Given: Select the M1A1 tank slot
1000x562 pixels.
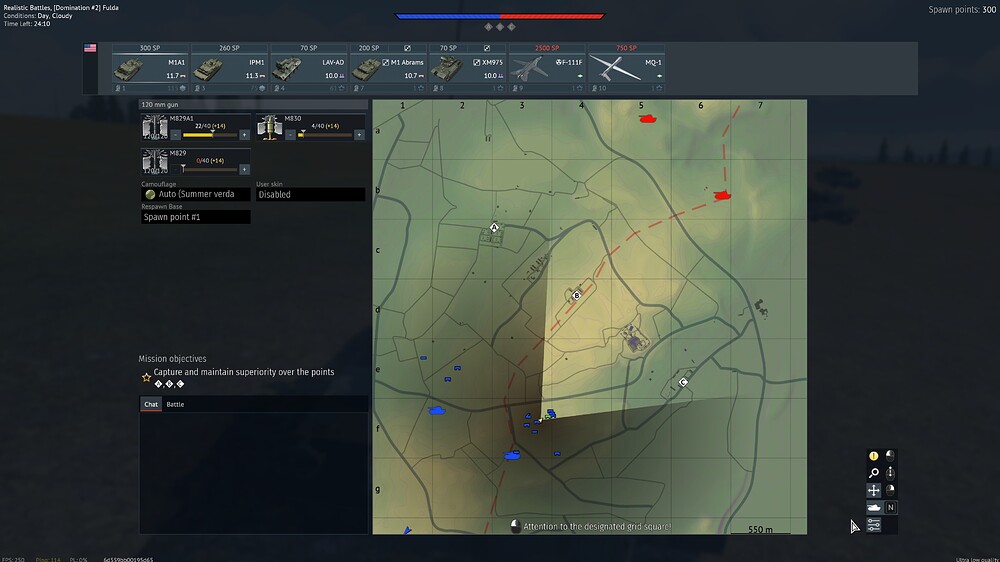Looking at the screenshot, I should 150,68.
